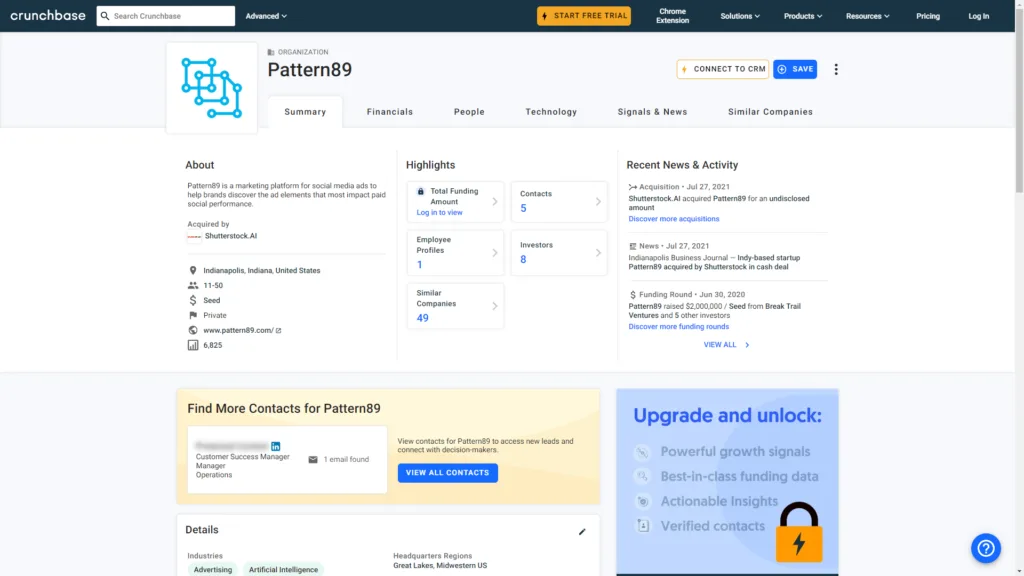The height and width of the screenshot is (576, 1024).
Task: Click the flag icon beside Private
Action: 193,315
